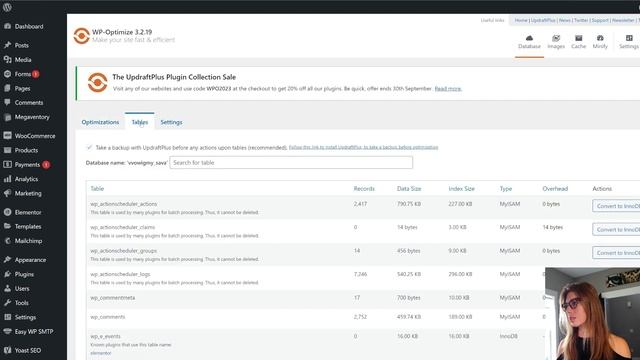
Task: Open WP-Optimize Settings top tab
Action: pos(629,42)
